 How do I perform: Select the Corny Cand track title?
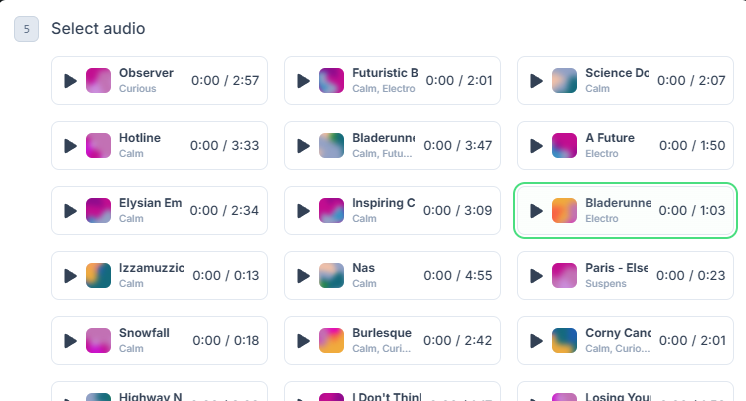[x=617, y=333]
